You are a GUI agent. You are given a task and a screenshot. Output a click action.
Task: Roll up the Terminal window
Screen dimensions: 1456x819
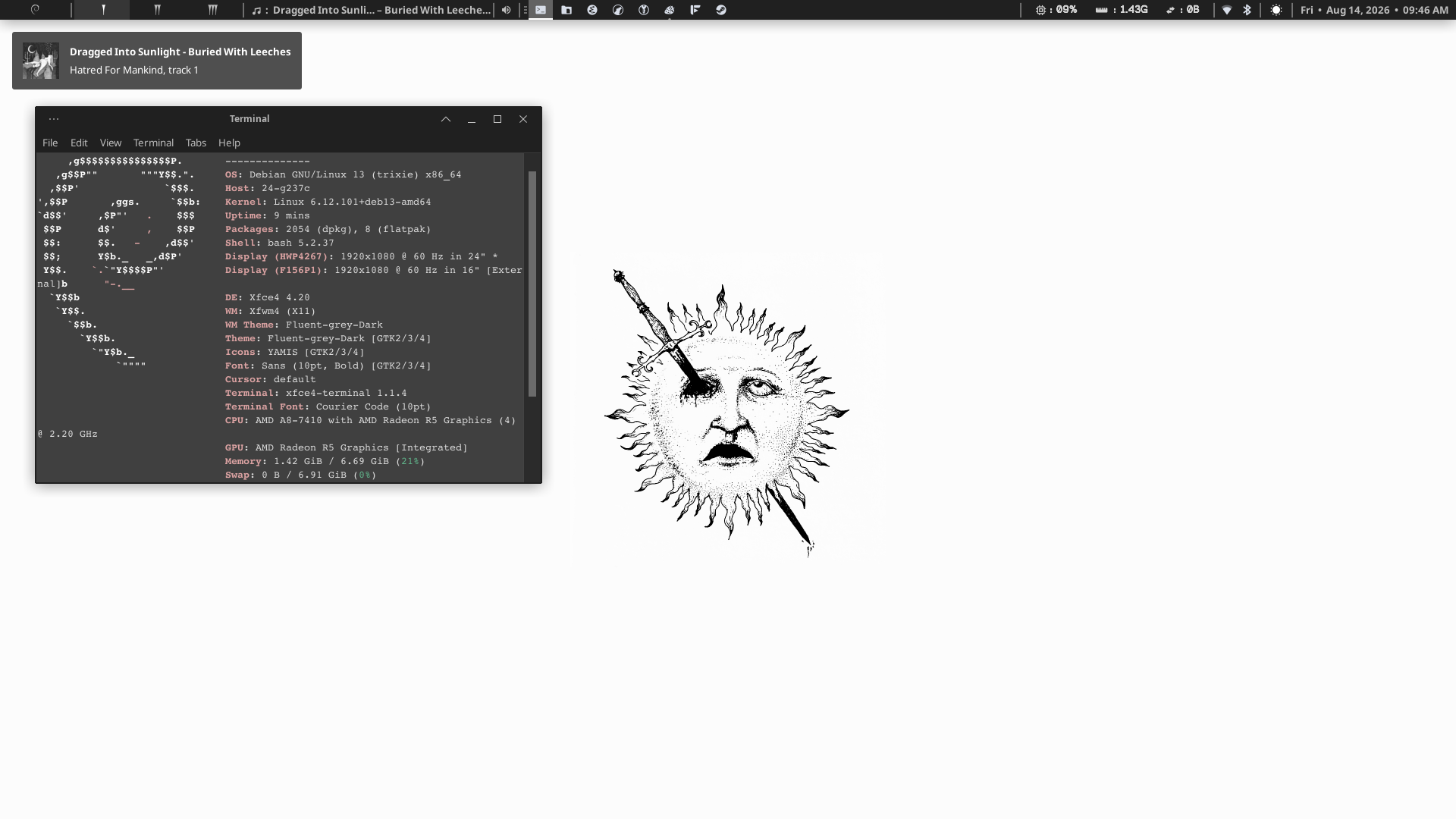[x=446, y=119]
